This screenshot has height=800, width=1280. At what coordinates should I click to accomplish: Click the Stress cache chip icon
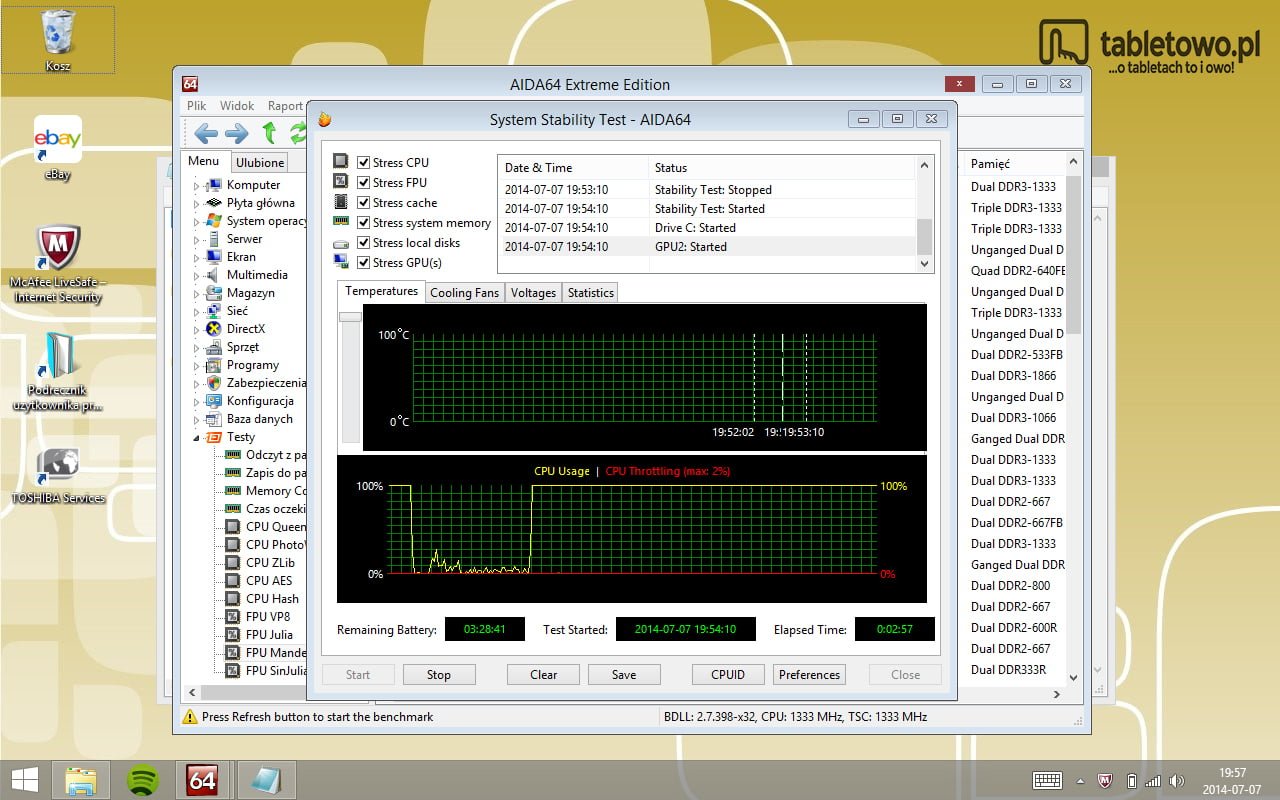341,202
